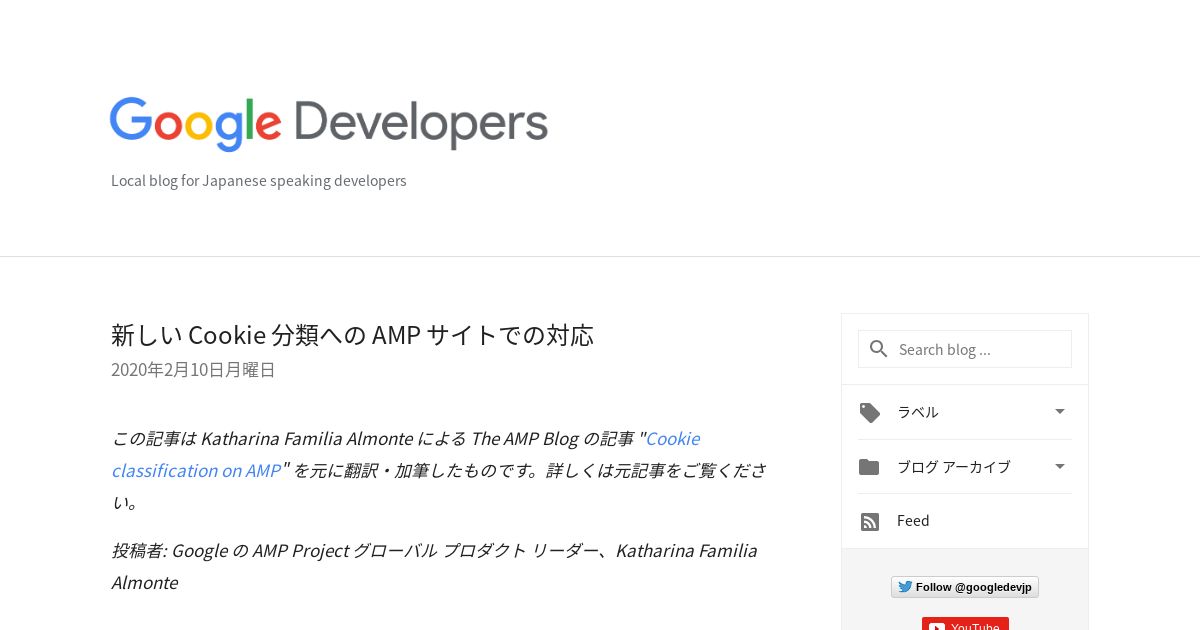
Task: Open the Feed link
Action: coord(913,521)
